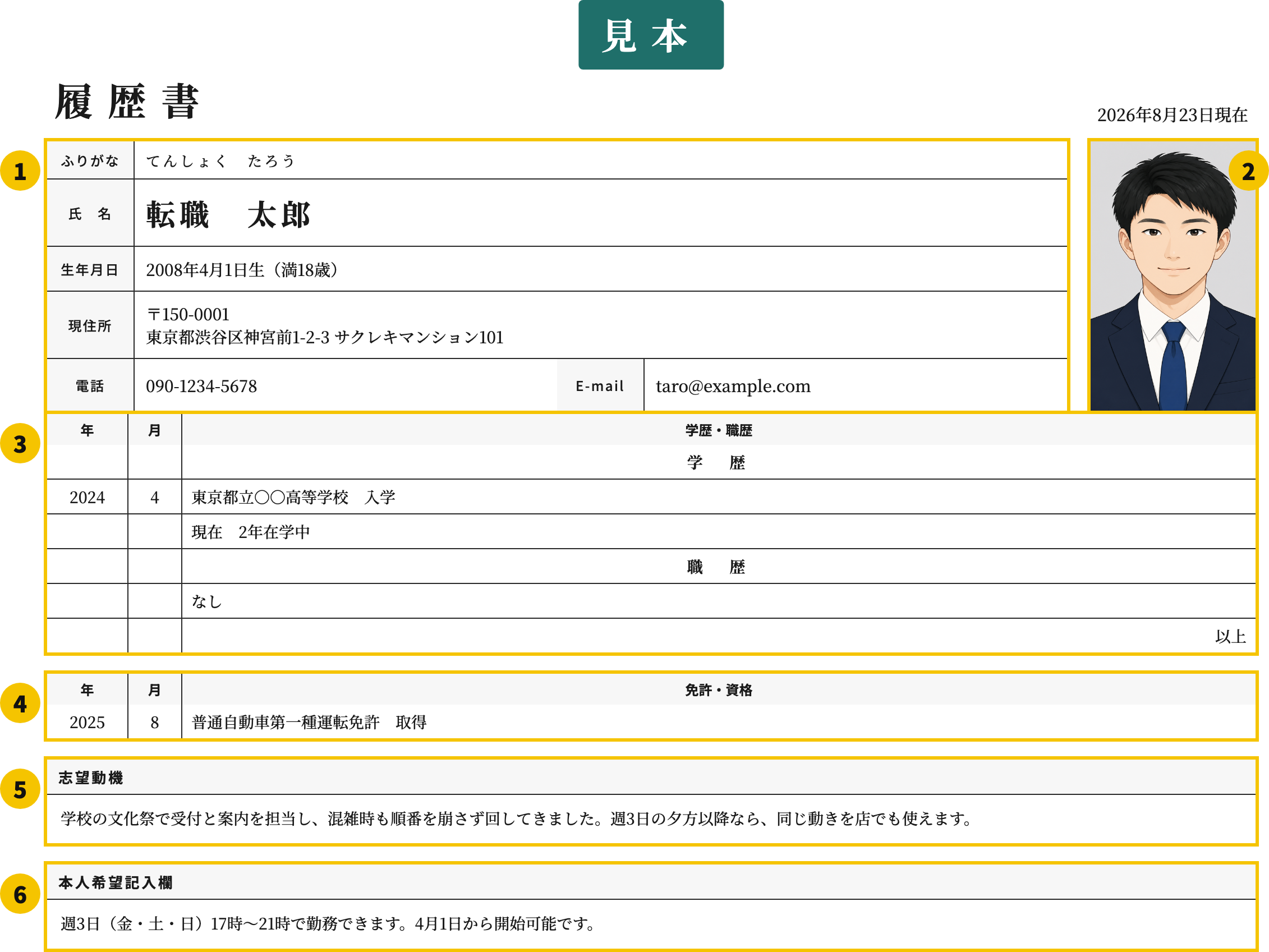Click postal code 〒150-0001
Image resolution: width=1269 pixels, height=952 pixels.
click(x=188, y=315)
